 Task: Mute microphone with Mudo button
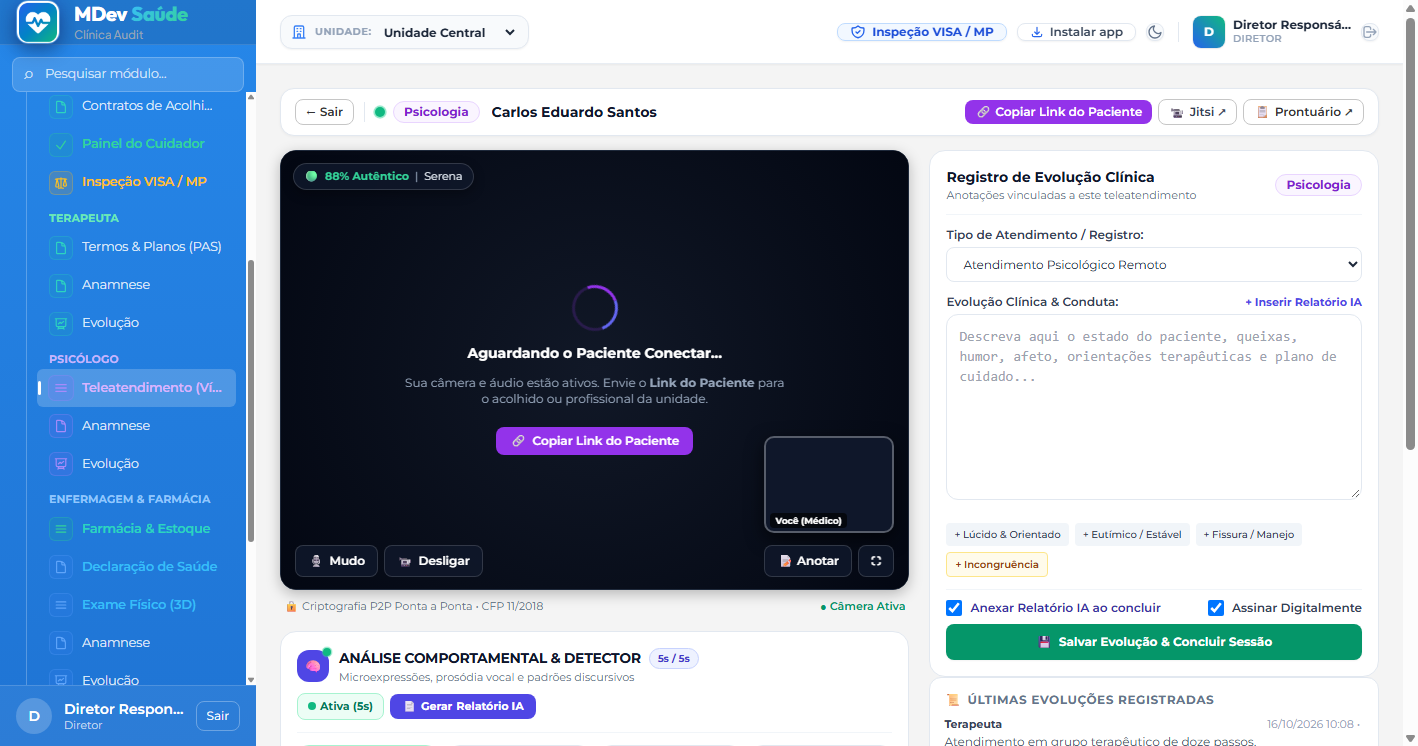(x=337, y=561)
